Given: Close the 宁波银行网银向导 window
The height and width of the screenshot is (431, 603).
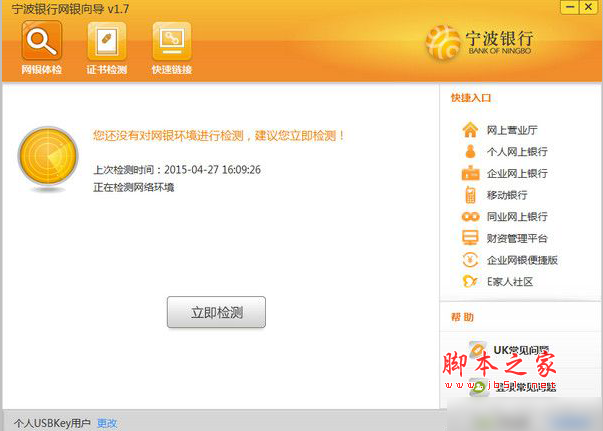Looking at the screenshot, I should [588, 7].
